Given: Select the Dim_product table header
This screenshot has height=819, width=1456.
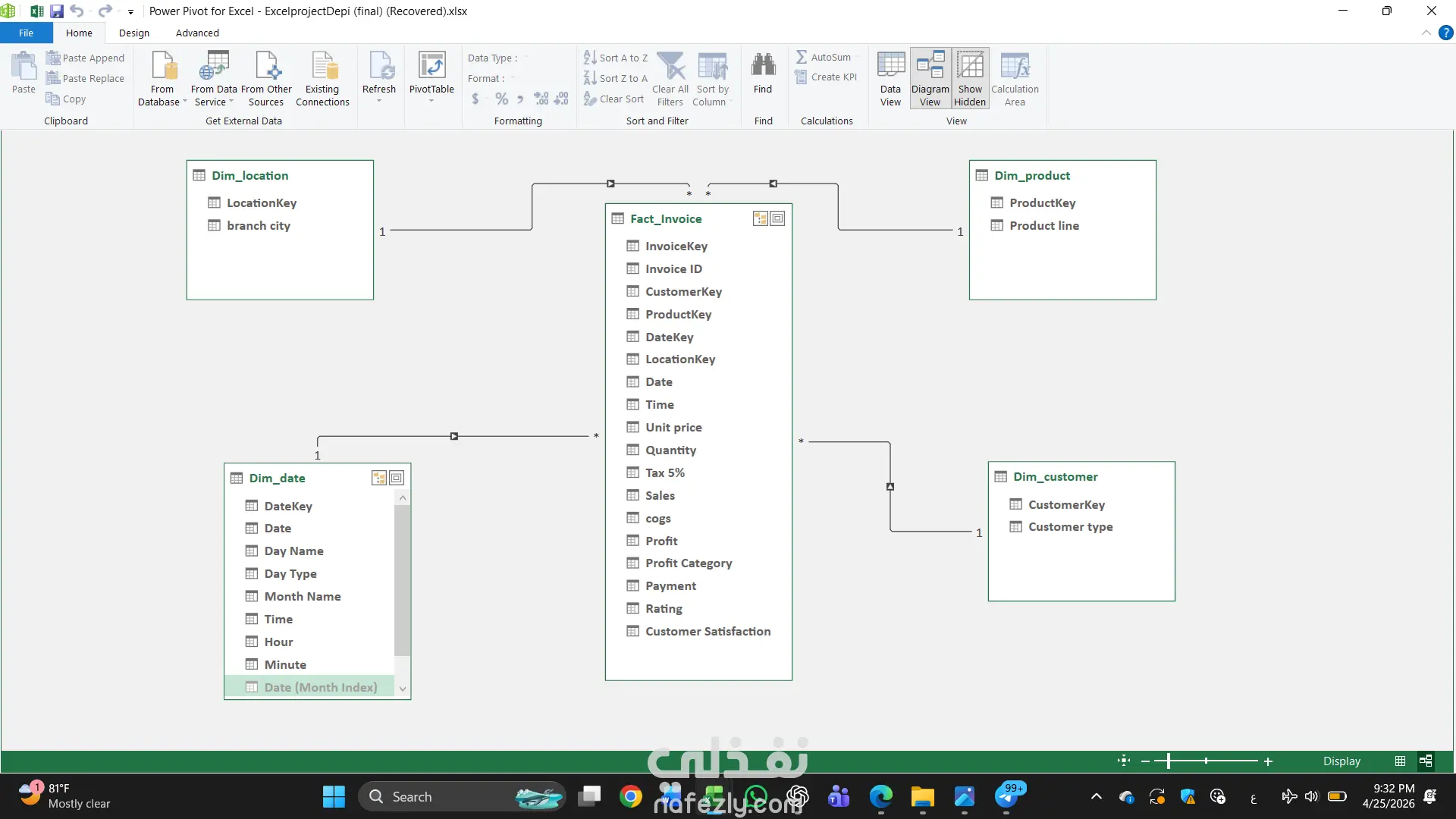Looking at the screenshot, I should click(1062, 175).
